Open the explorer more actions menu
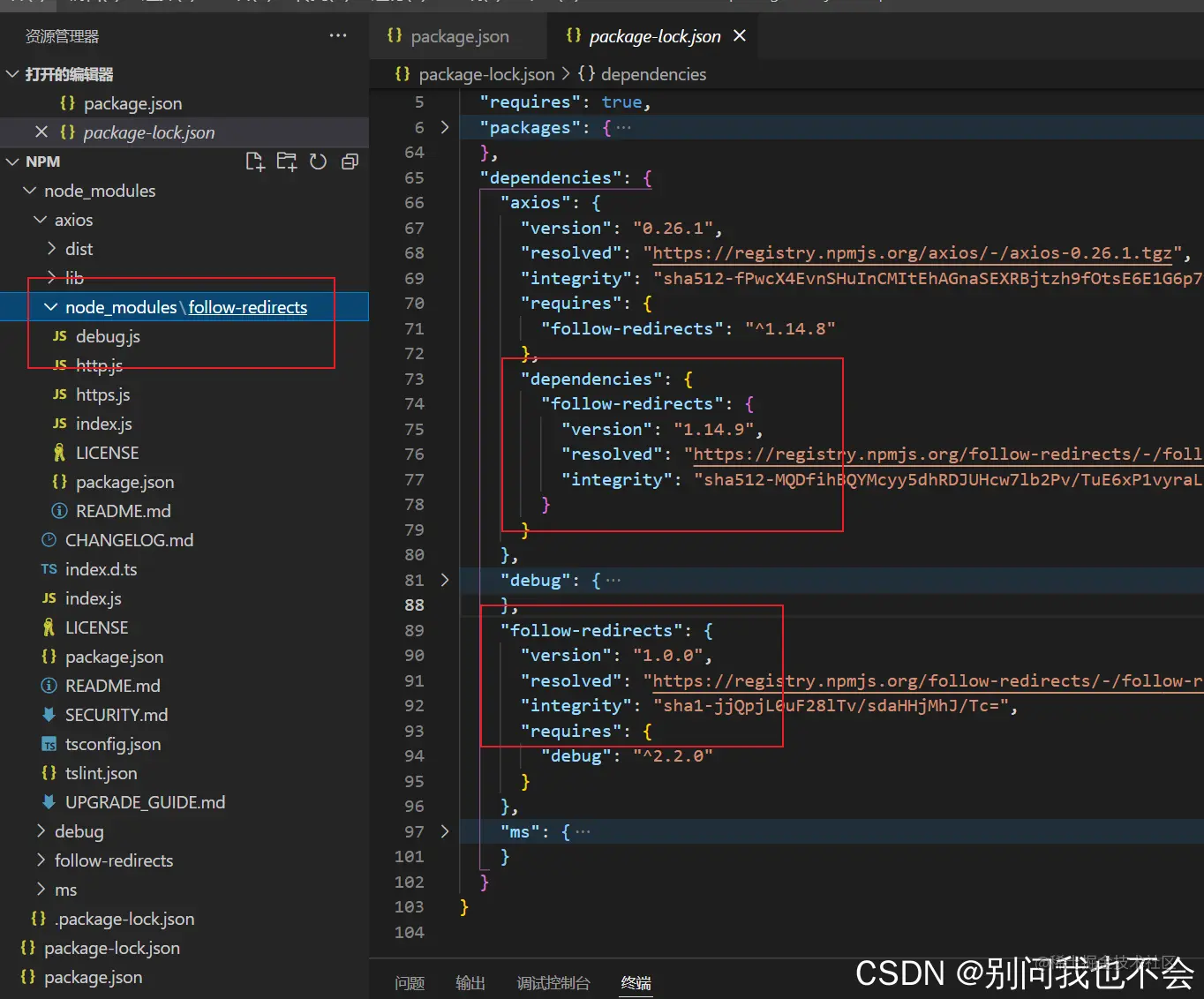Viewport: 1204px width, 999px height. [x=338, y=35]
